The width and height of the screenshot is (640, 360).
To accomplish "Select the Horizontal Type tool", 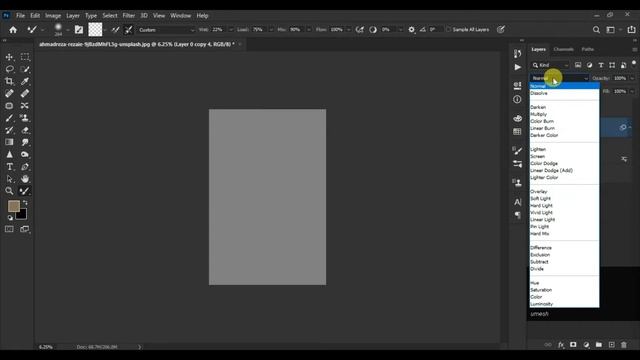I will tap(9, 167).
